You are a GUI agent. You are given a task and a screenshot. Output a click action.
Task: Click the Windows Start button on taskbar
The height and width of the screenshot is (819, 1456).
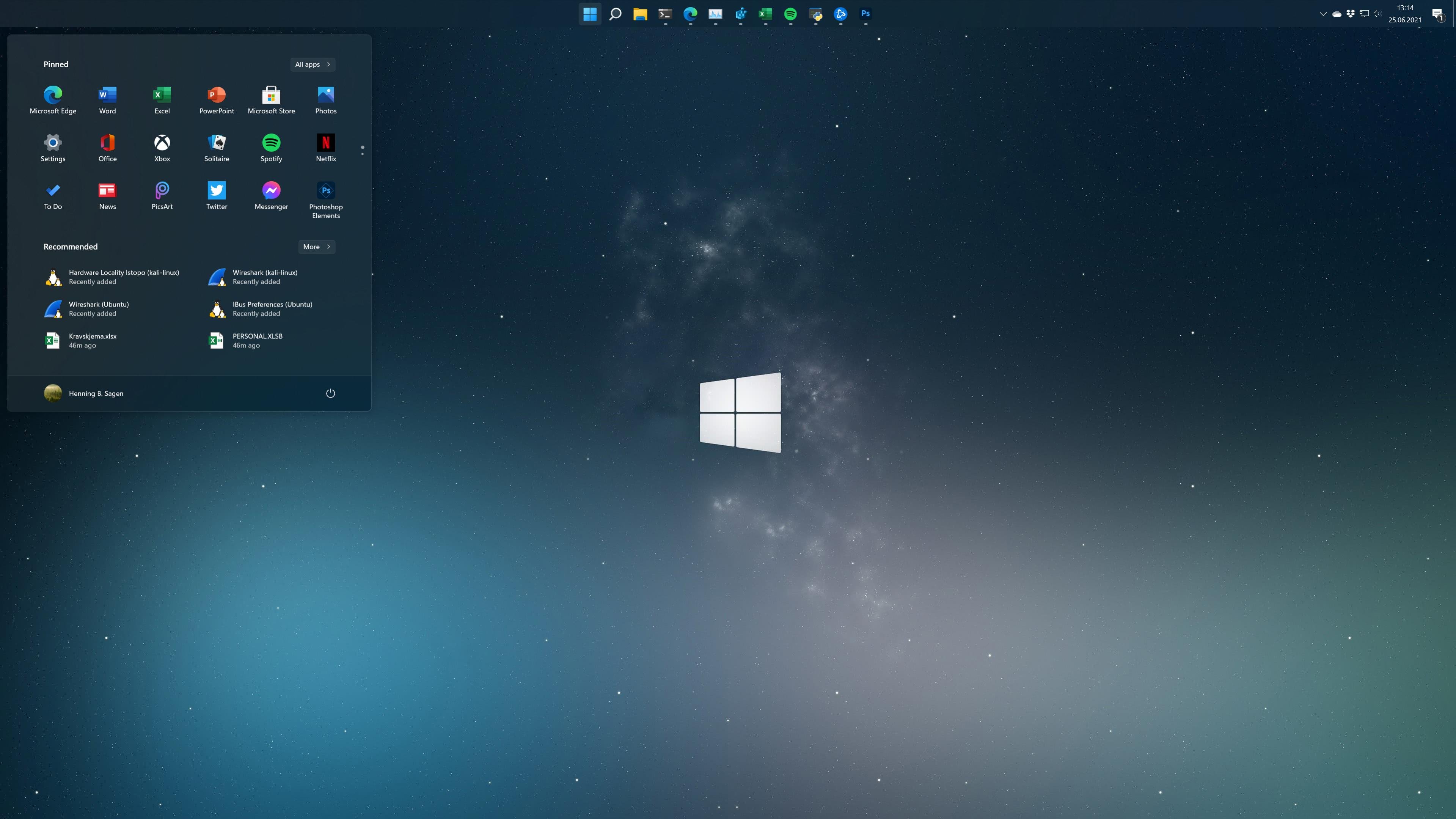click(x=589, y=14)
